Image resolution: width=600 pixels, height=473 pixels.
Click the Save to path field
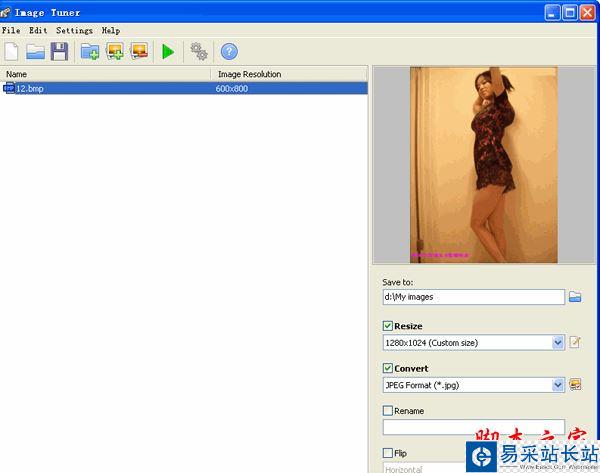[474, 297]
